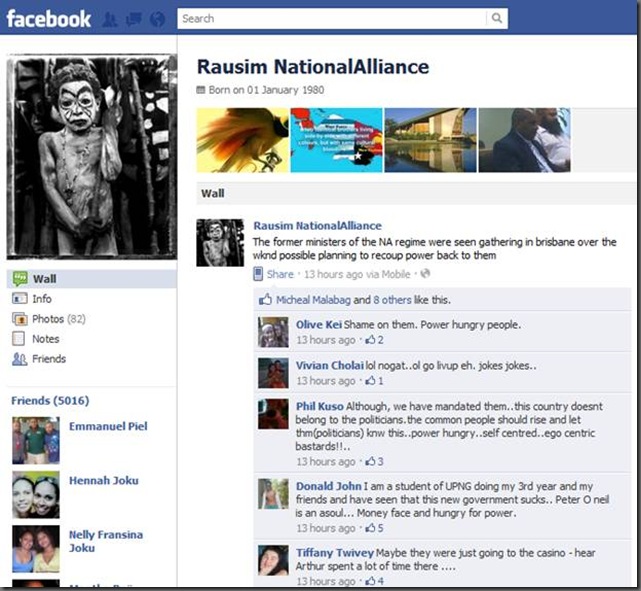
Task: Click the Rausim NationalAlliance profile name heading
Action: pyautogui.click(x=313, y=67)
